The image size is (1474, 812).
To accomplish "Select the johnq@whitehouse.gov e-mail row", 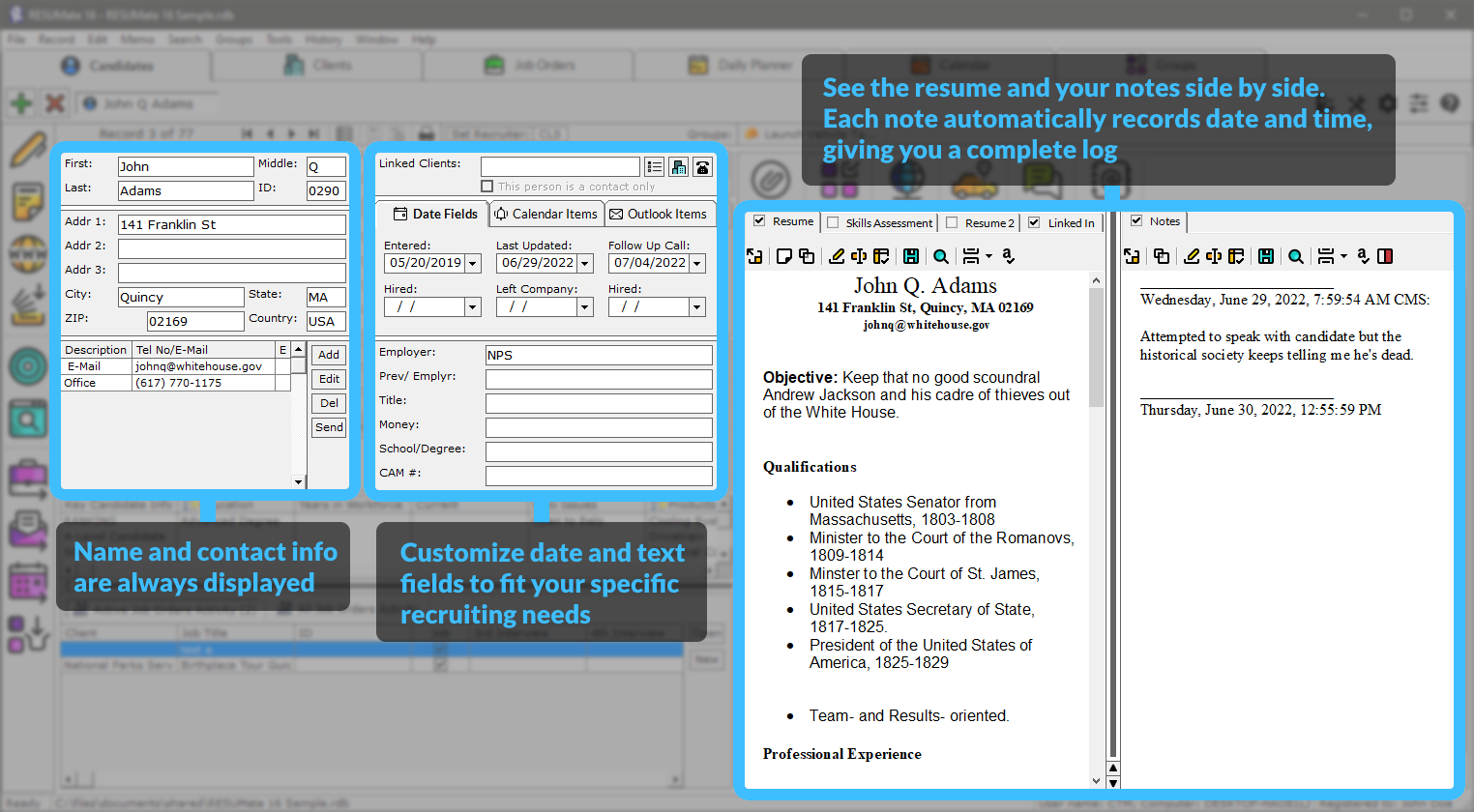I will (x=177, y=366).
